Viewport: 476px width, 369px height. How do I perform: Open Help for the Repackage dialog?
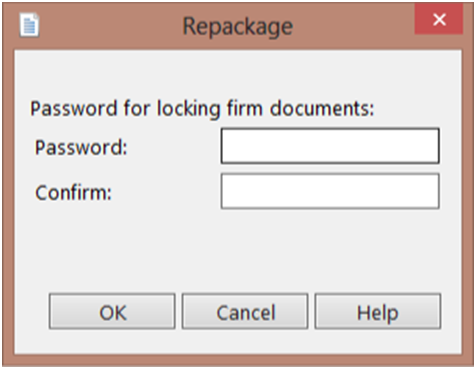coord(378,311)
